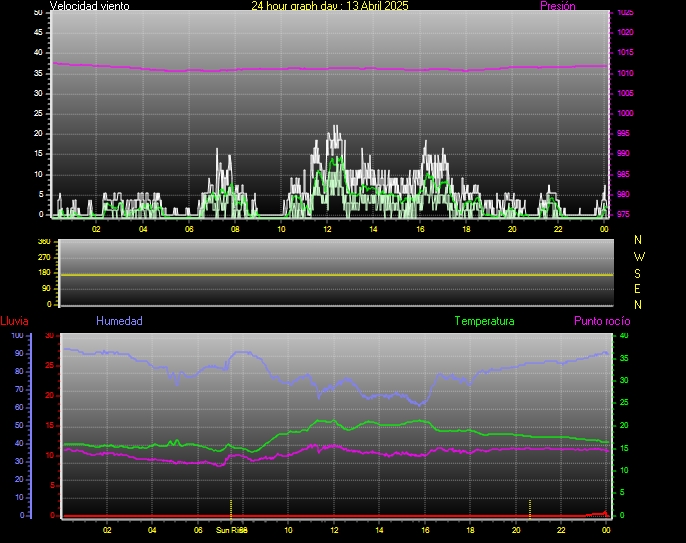Click the 35 value on the wind speed axis
Screen dimensions: 686x543
[x=38, y=73]
